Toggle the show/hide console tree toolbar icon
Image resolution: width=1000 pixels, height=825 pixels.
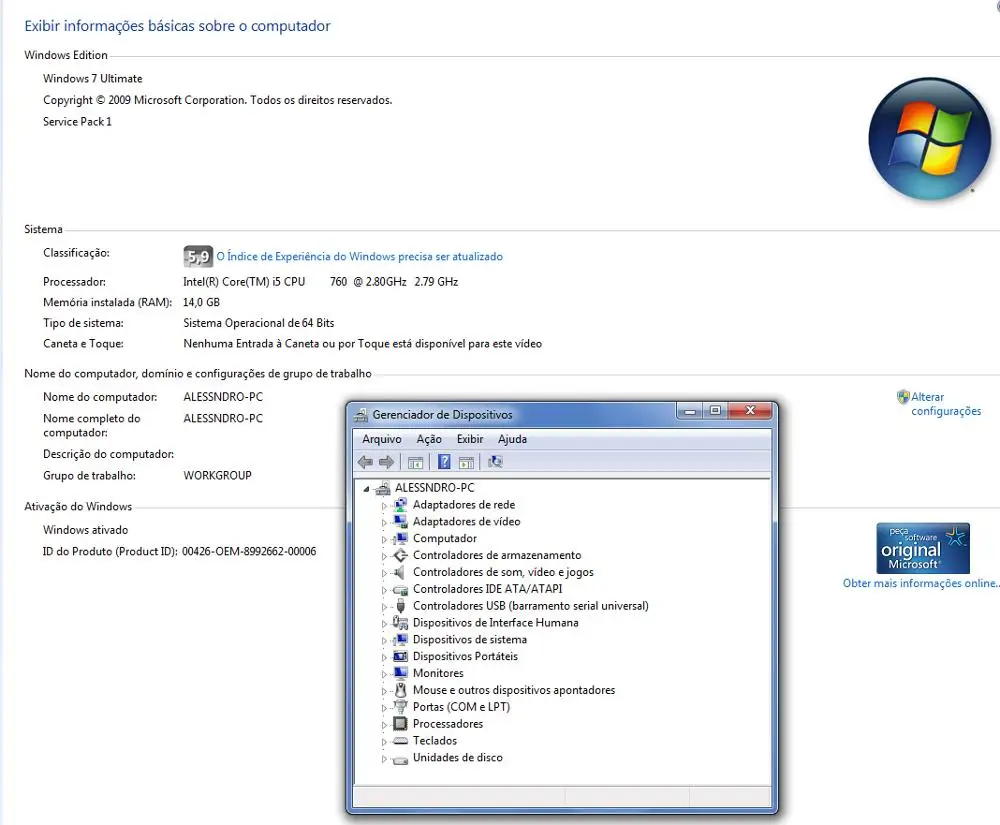coord(415,462)
